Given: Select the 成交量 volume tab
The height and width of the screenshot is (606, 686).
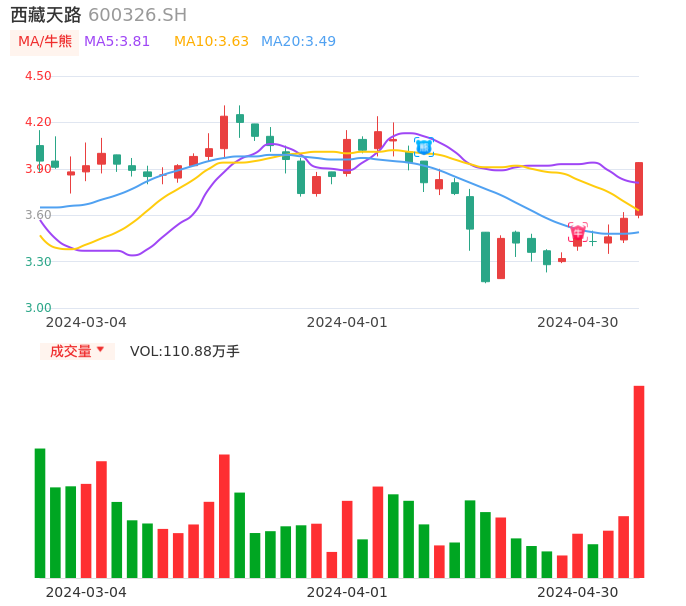Looking at the screenshot, I should tap(70, 351).
